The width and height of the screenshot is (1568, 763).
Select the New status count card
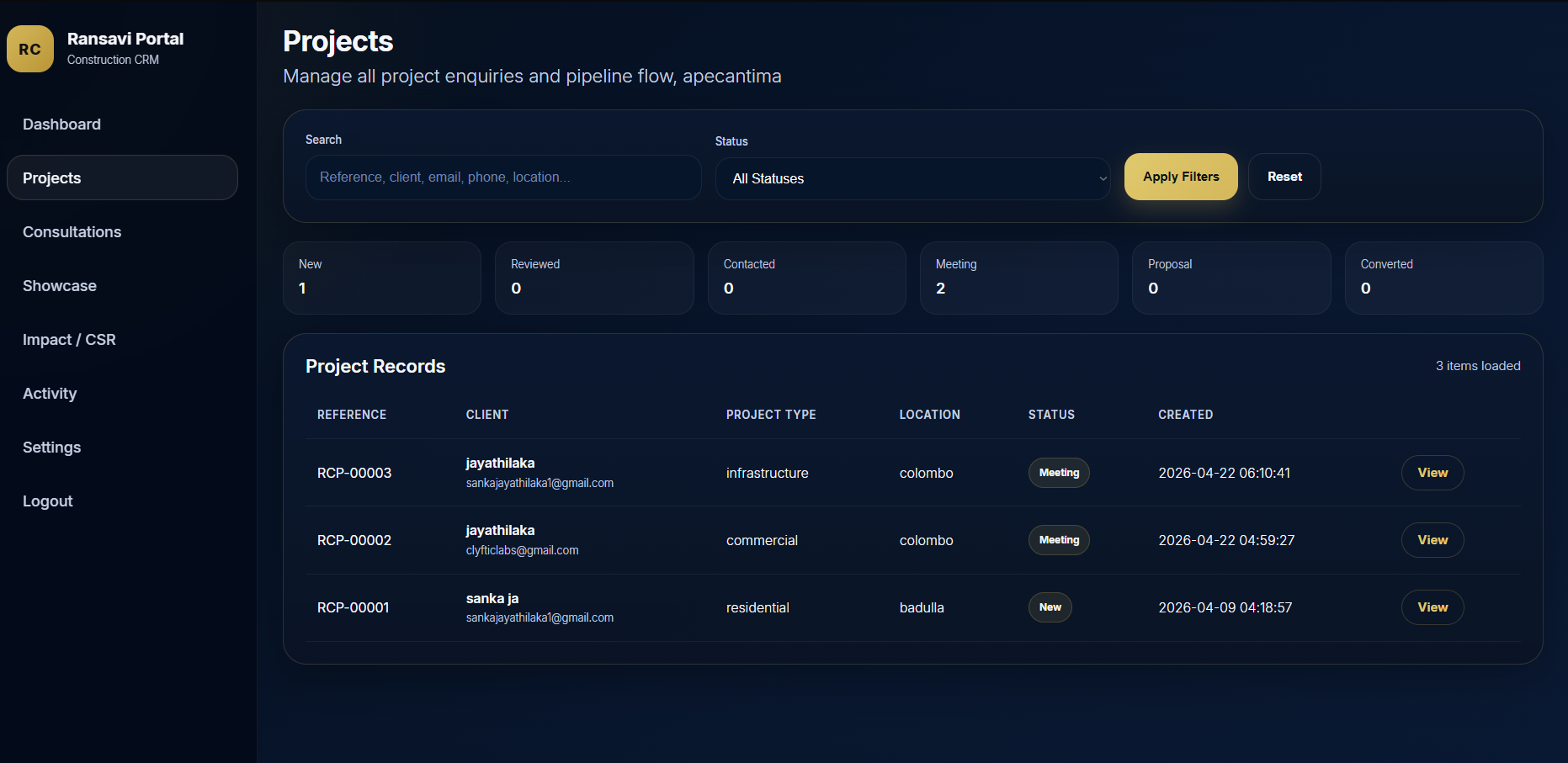click(x=382, y=278)
